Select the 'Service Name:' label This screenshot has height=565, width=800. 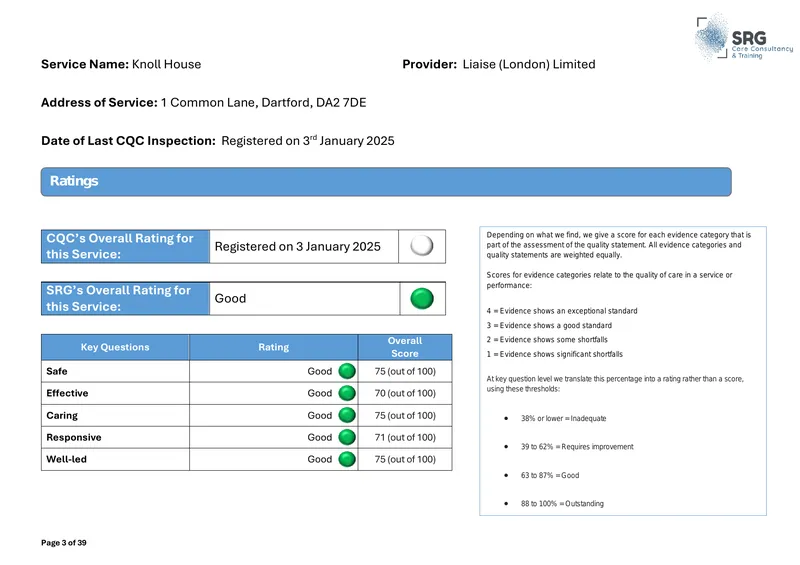click(x=85, y=64)
